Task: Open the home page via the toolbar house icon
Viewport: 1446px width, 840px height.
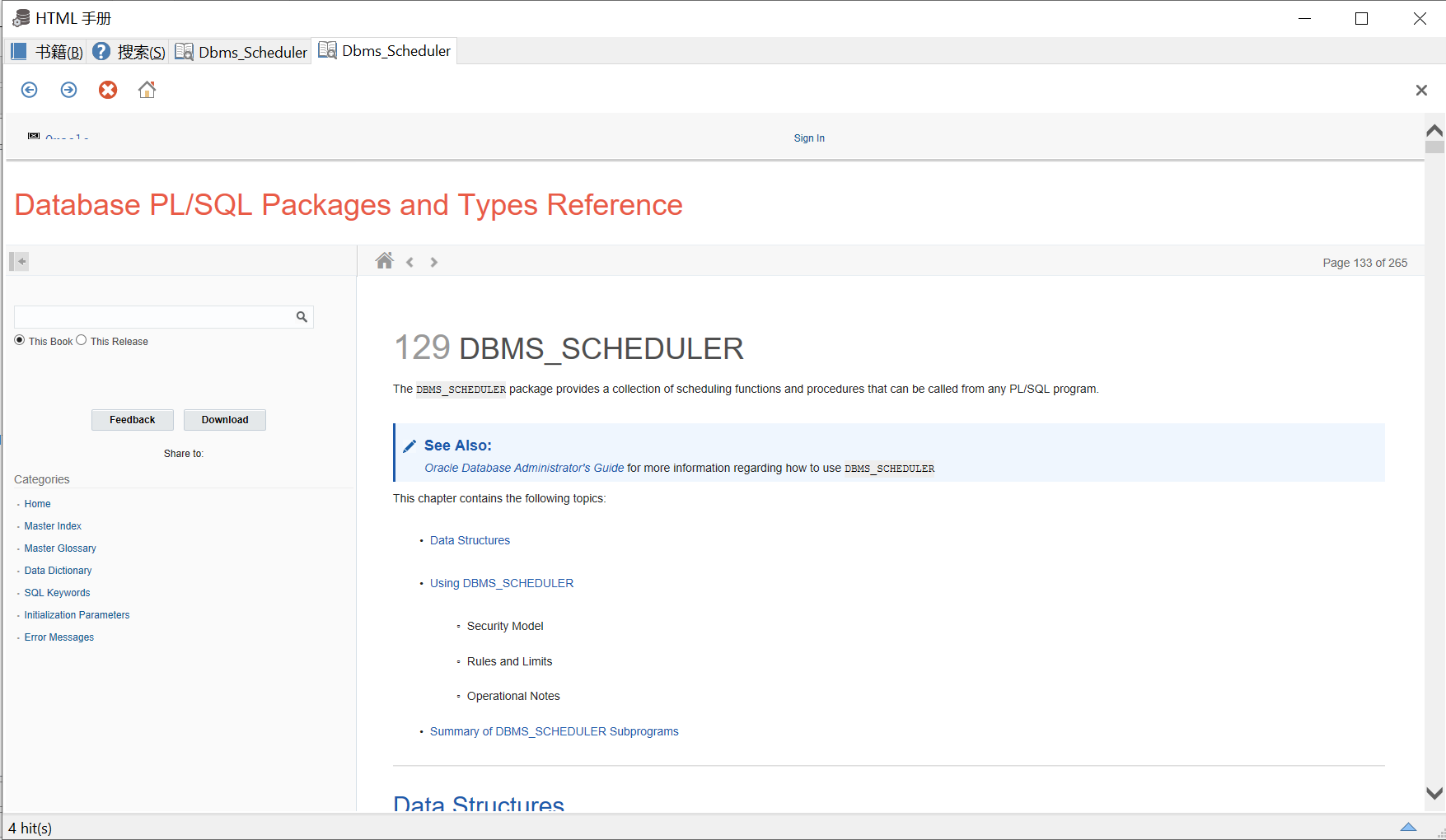Action: 147,89
